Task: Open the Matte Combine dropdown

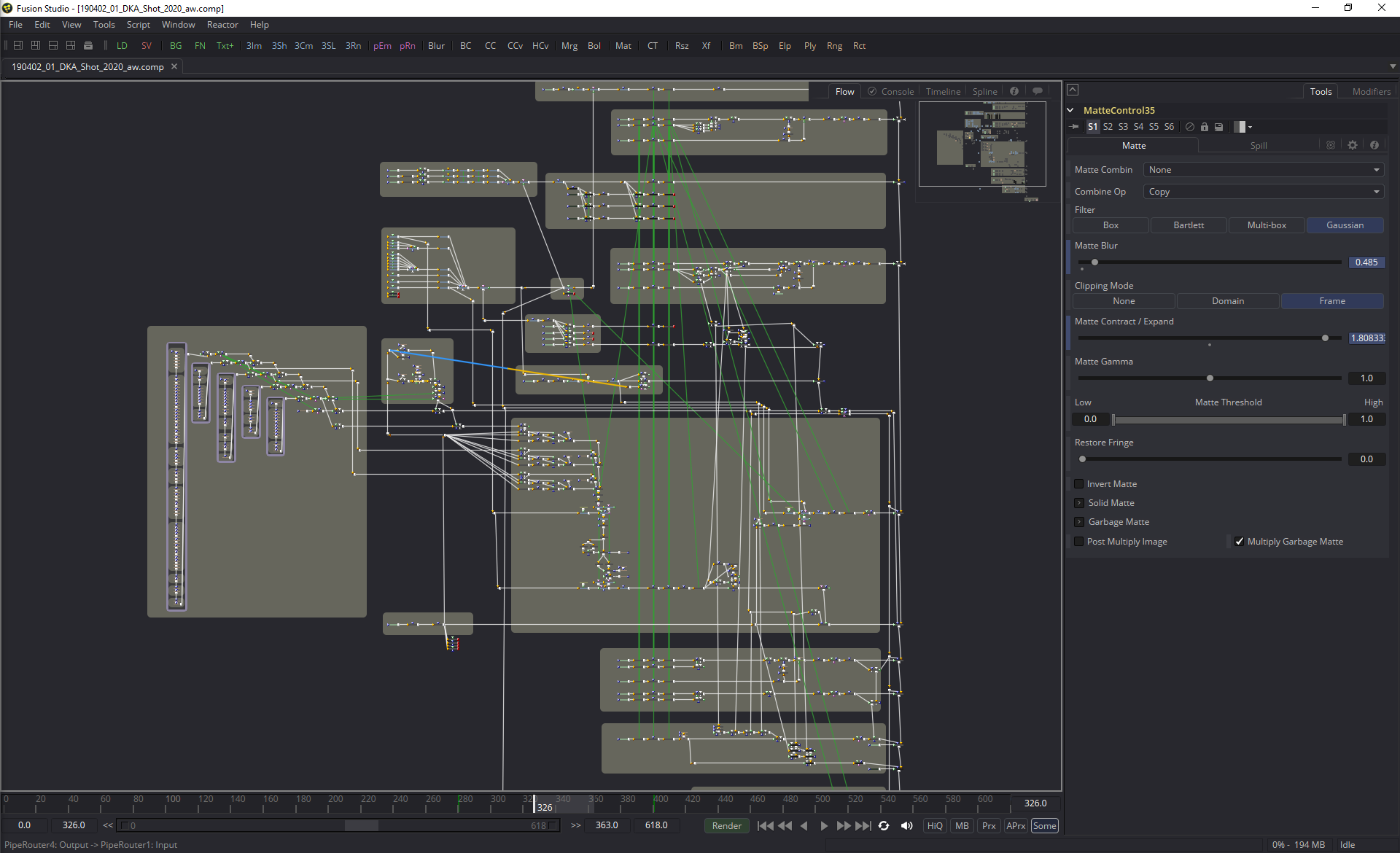Action: coord(1263,170)
